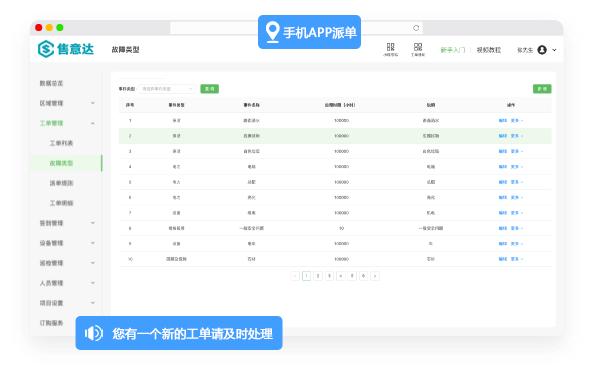Click the edit link in row 1
This screenshot has width=594, height=376.
click(503, 121)
